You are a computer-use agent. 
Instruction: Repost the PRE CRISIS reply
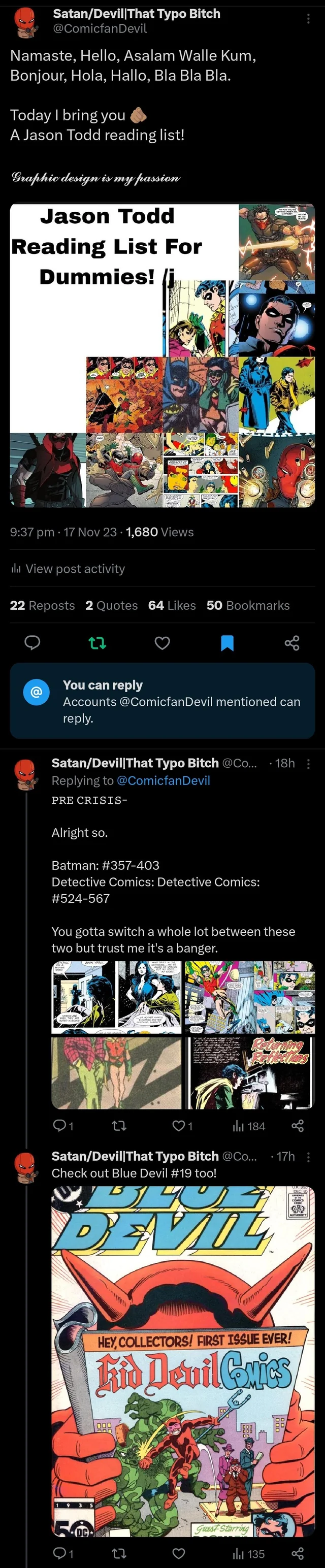pos(119,1126)
